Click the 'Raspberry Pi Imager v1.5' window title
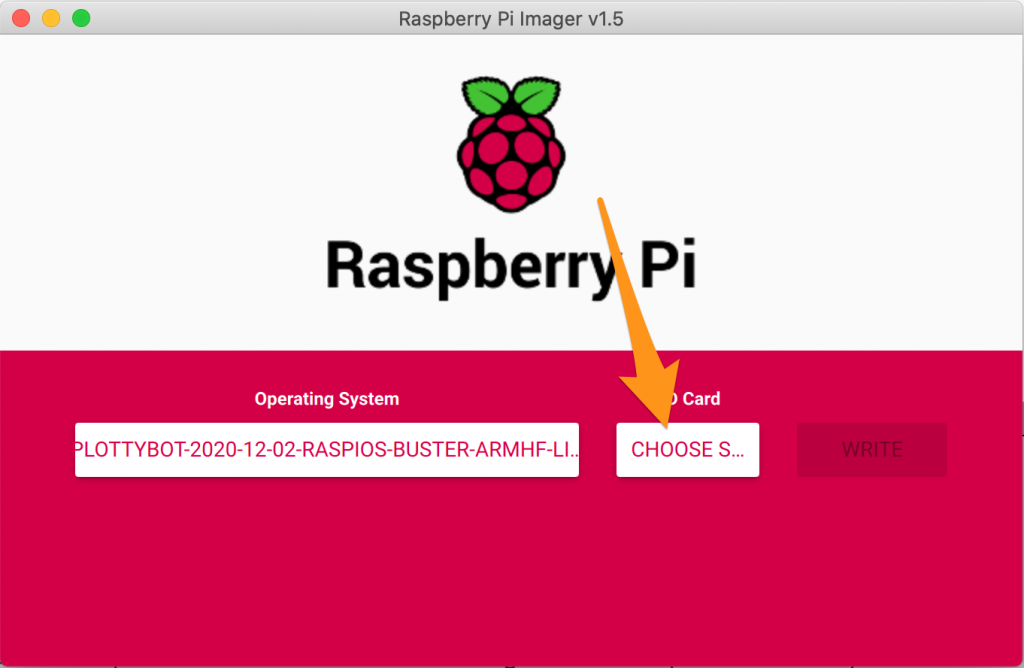The image size is (1024, 668). click(x=511, y=19)
